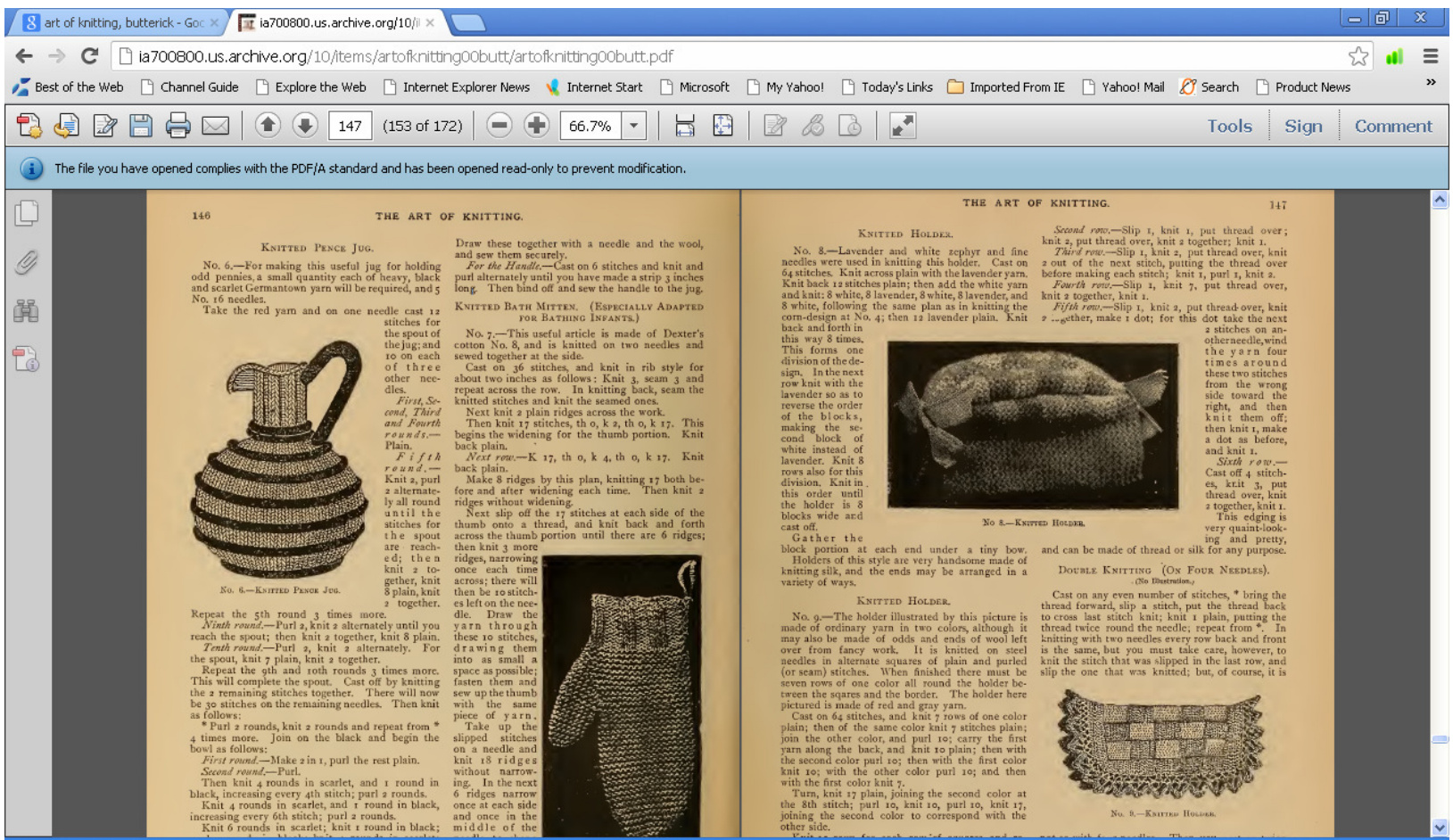The image size is (1453, 840).
Task: Open a new browser tab
Action: (x=468, y=22)
